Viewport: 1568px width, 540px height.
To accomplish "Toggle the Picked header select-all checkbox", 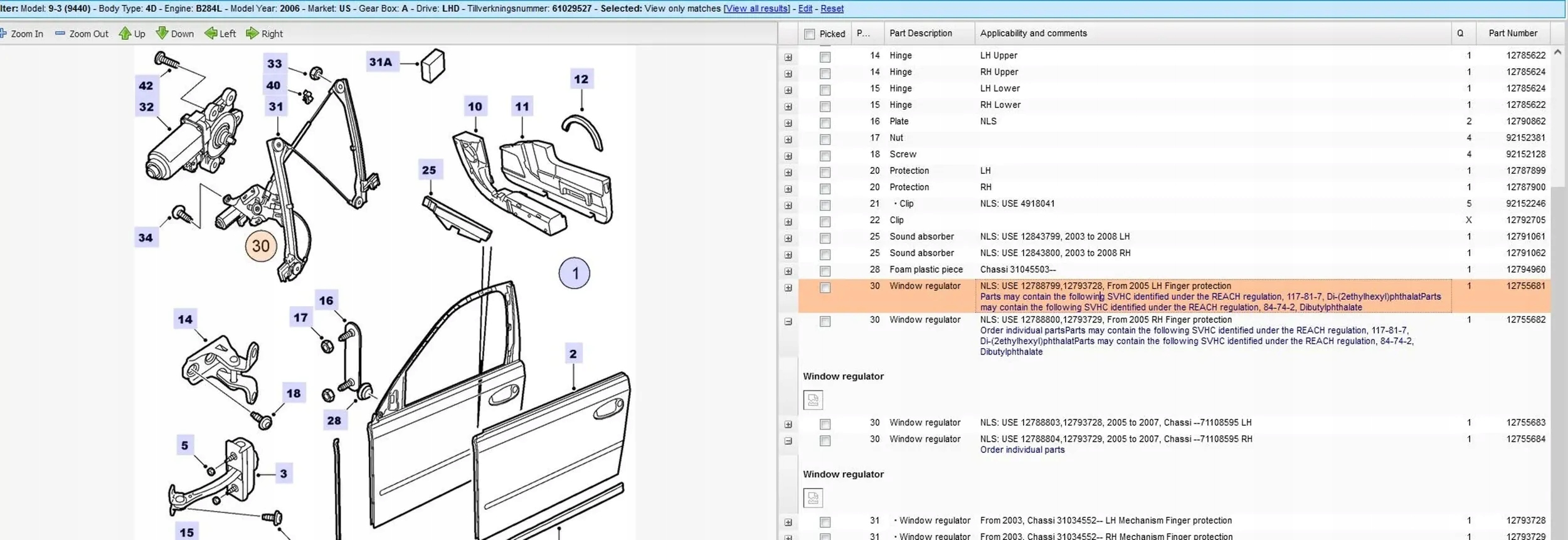I will tap(809, 34).
